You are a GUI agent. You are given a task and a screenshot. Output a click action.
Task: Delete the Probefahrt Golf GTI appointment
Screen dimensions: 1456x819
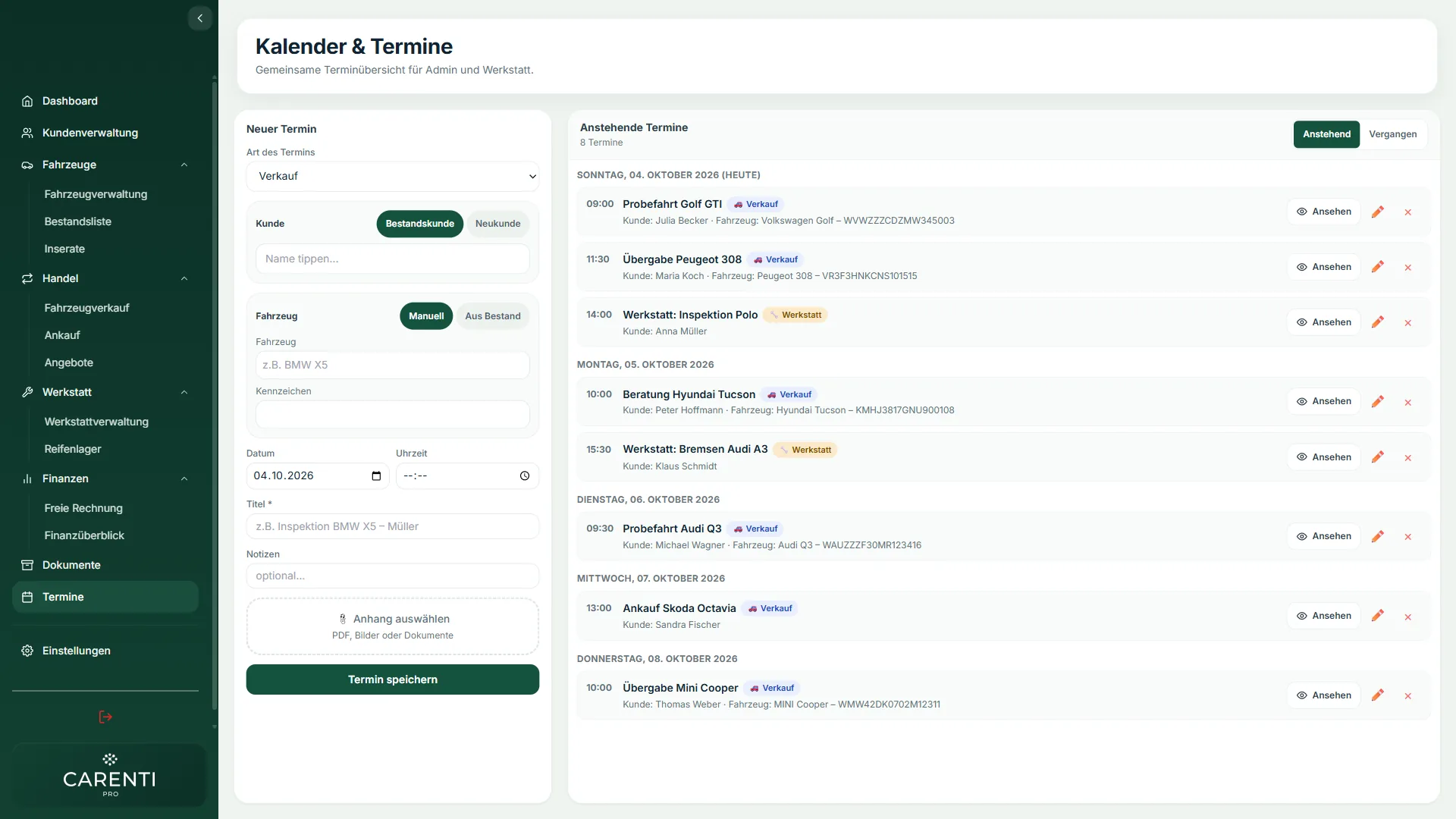1408,212
